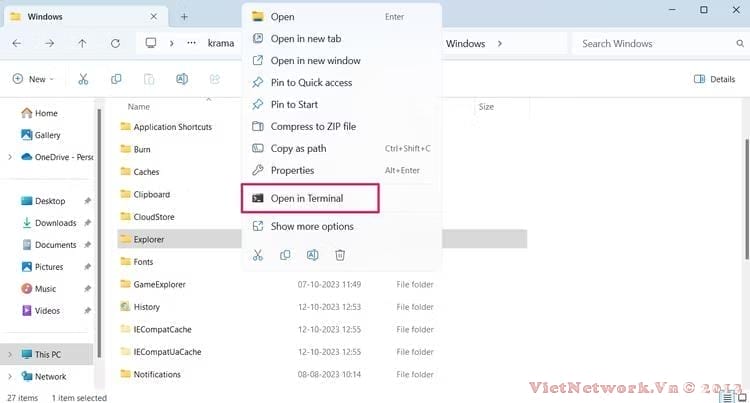The height and width of the screenshot is (403, 750).
Task: Click the rename icon in context menu
Action: point(313,255)
